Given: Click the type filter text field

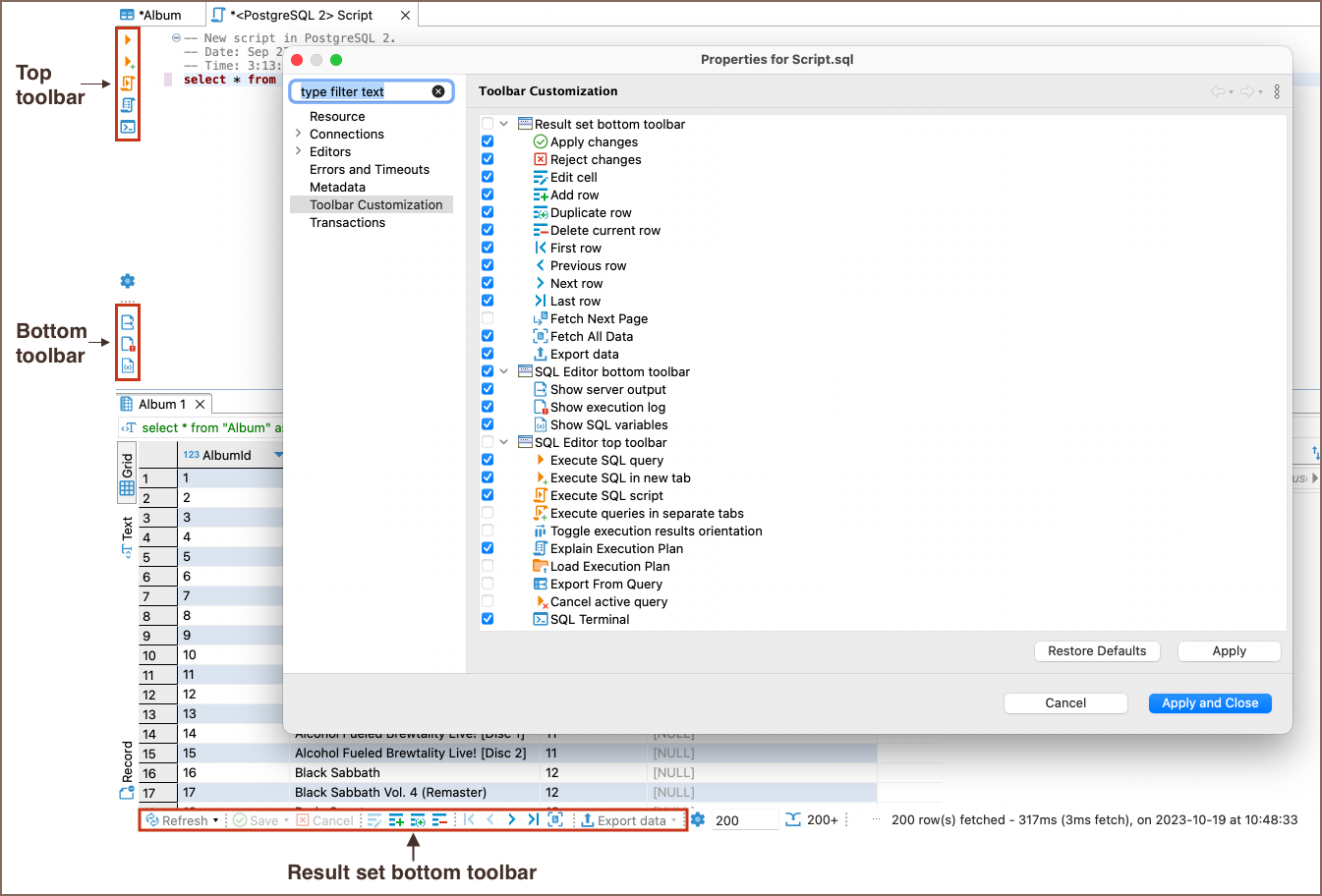Looking at the screenshot, I should pyautogui.click(x=362, y=91).
